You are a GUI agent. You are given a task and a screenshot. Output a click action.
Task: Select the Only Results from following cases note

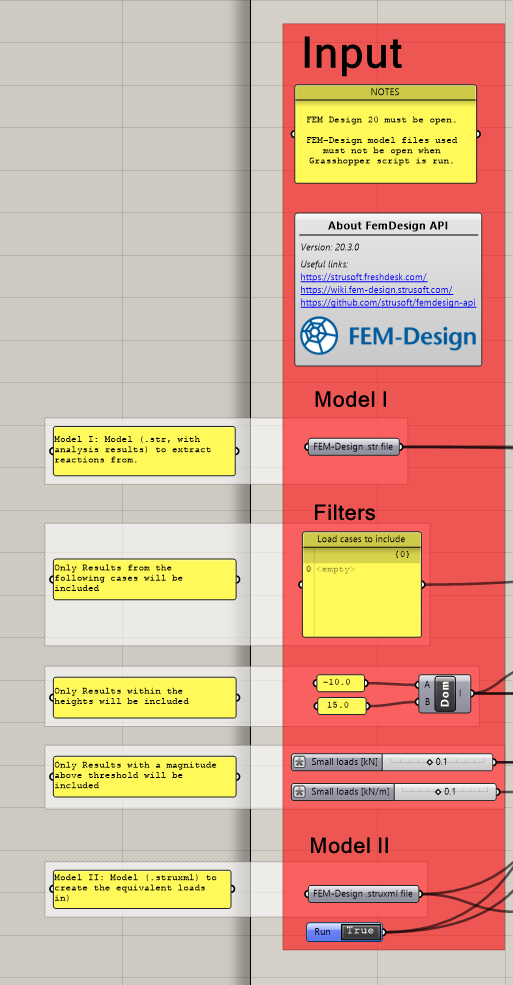144,579
